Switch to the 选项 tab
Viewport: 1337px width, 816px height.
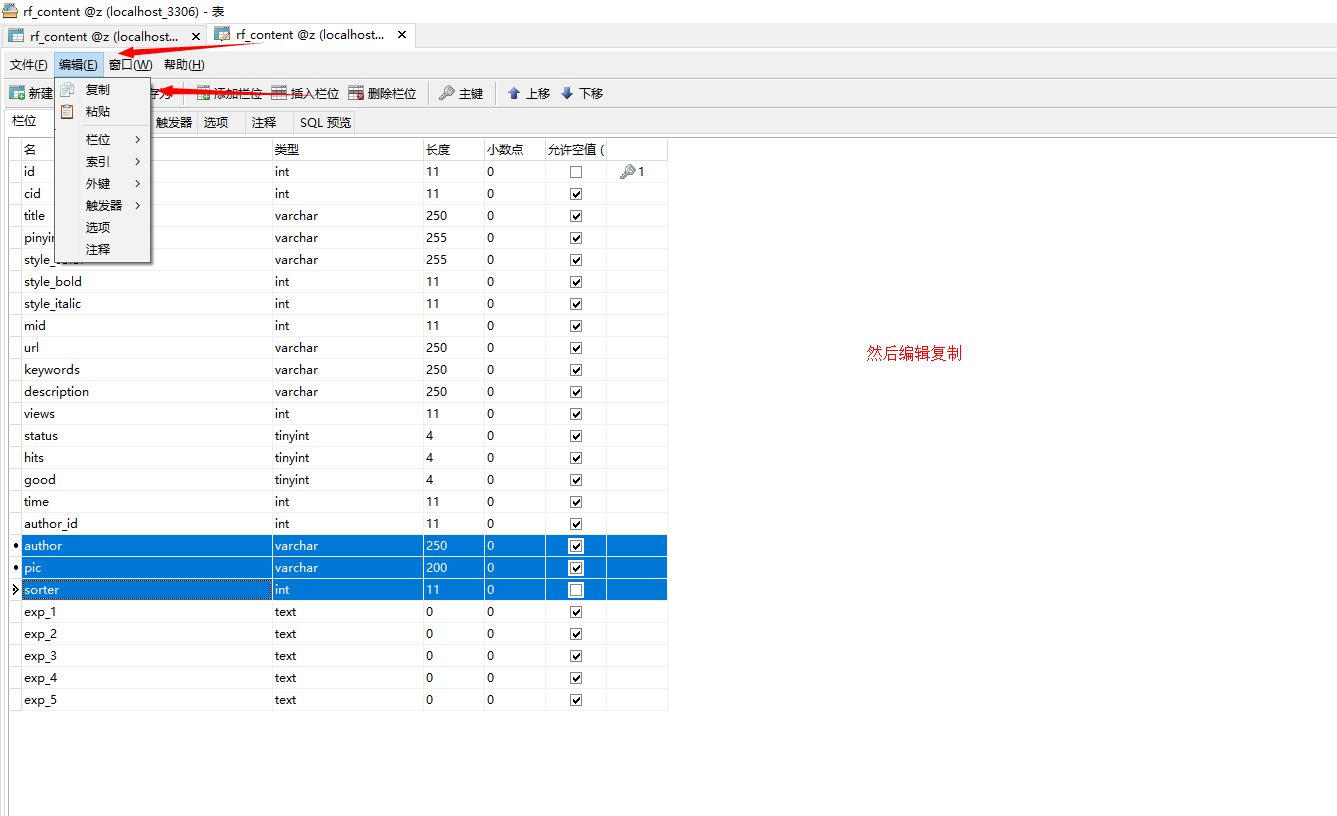[x=216, y=123]
